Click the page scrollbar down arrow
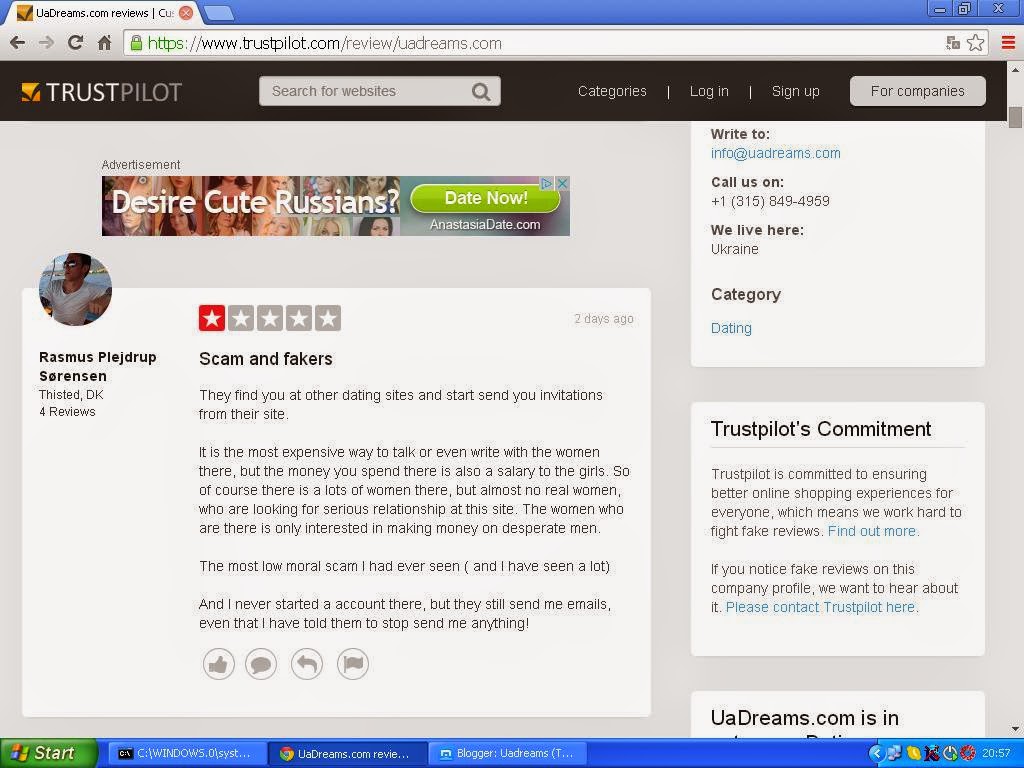The height and width of the screenshot is (768, 1024). (x=1015, y=729)
